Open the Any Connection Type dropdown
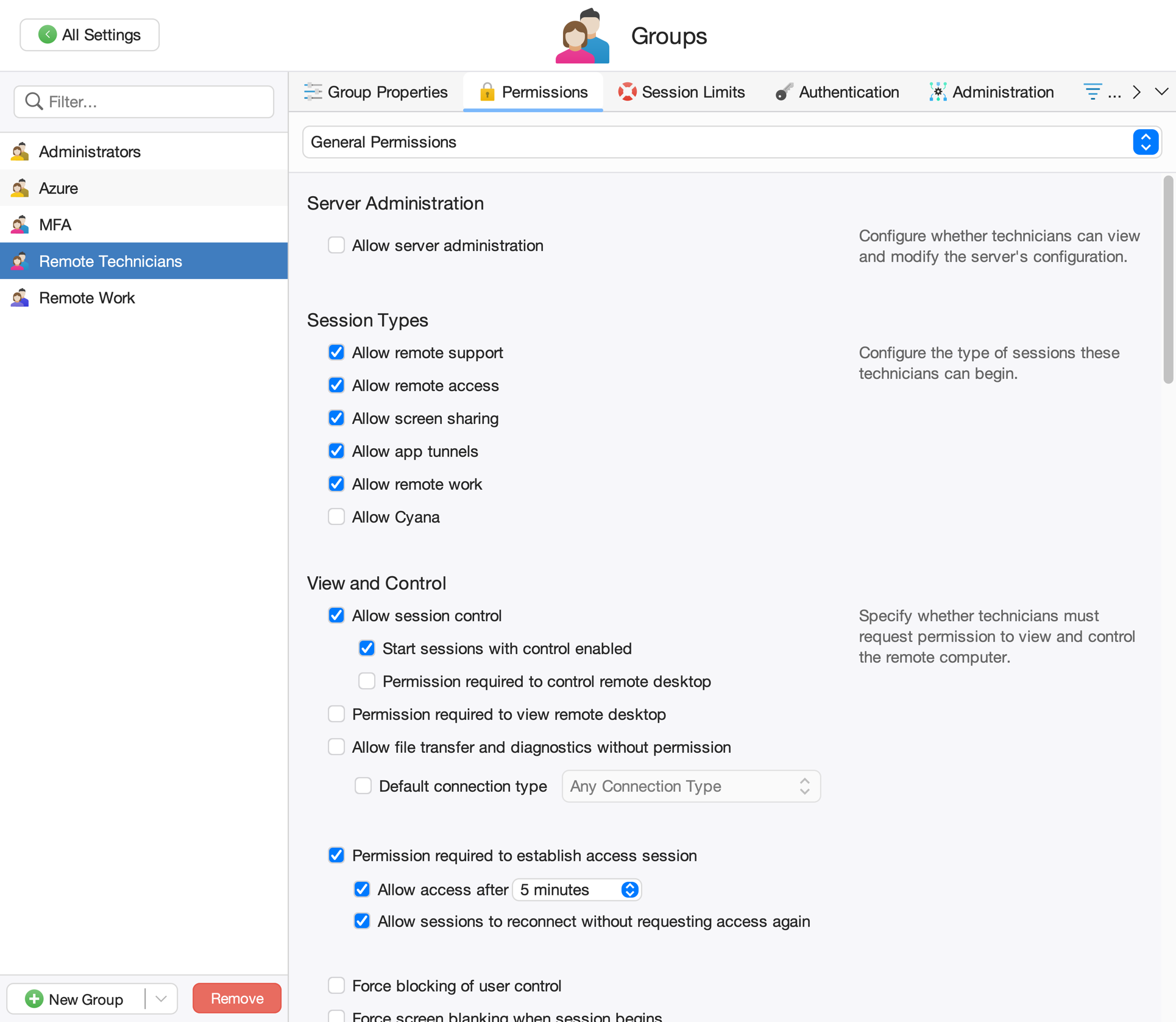 click(x=691, y=786)
